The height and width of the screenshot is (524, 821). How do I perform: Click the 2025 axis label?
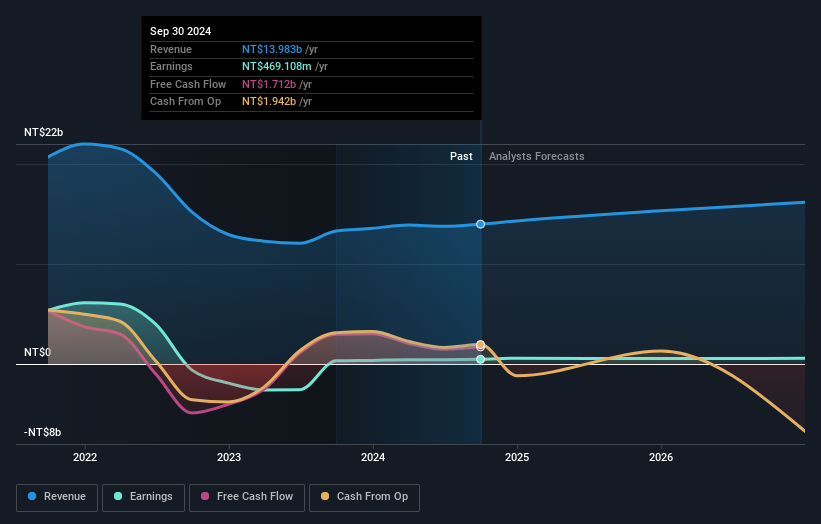[x=517, y=458]
